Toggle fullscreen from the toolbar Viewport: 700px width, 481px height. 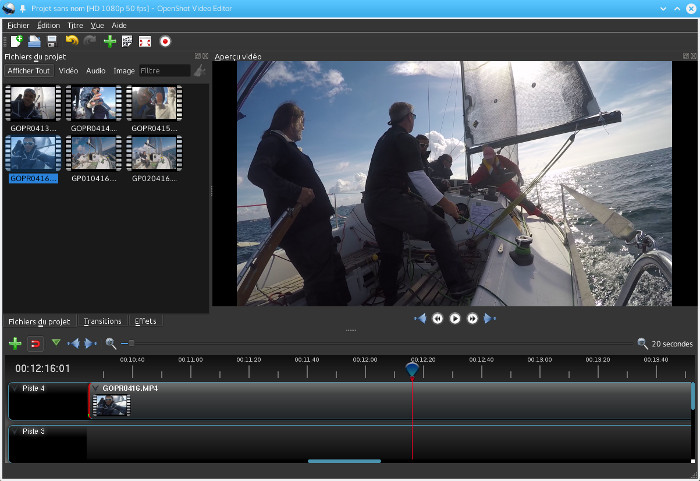tap(145, 41)
